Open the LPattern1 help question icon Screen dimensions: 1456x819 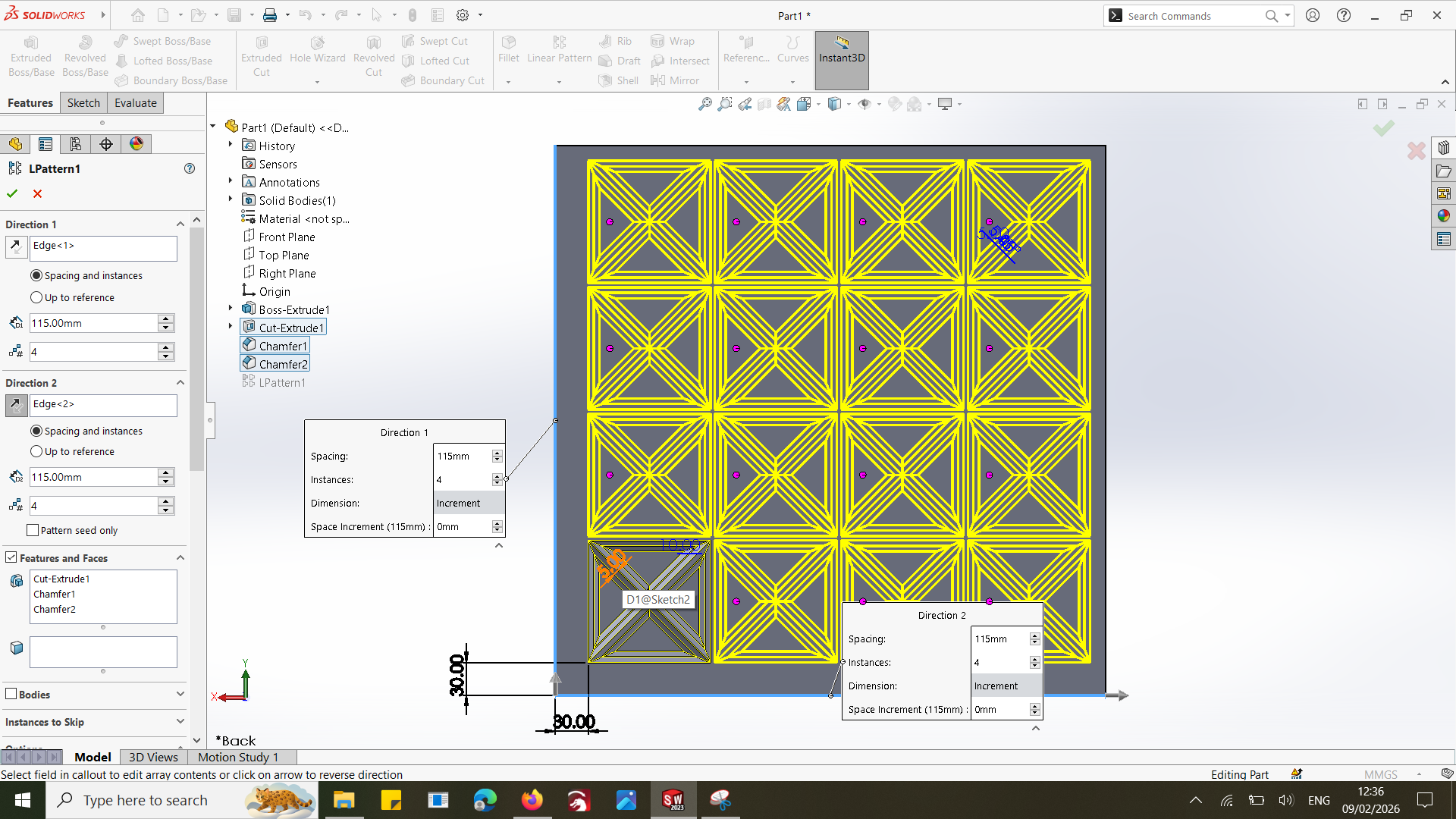[x=190, y=168]
